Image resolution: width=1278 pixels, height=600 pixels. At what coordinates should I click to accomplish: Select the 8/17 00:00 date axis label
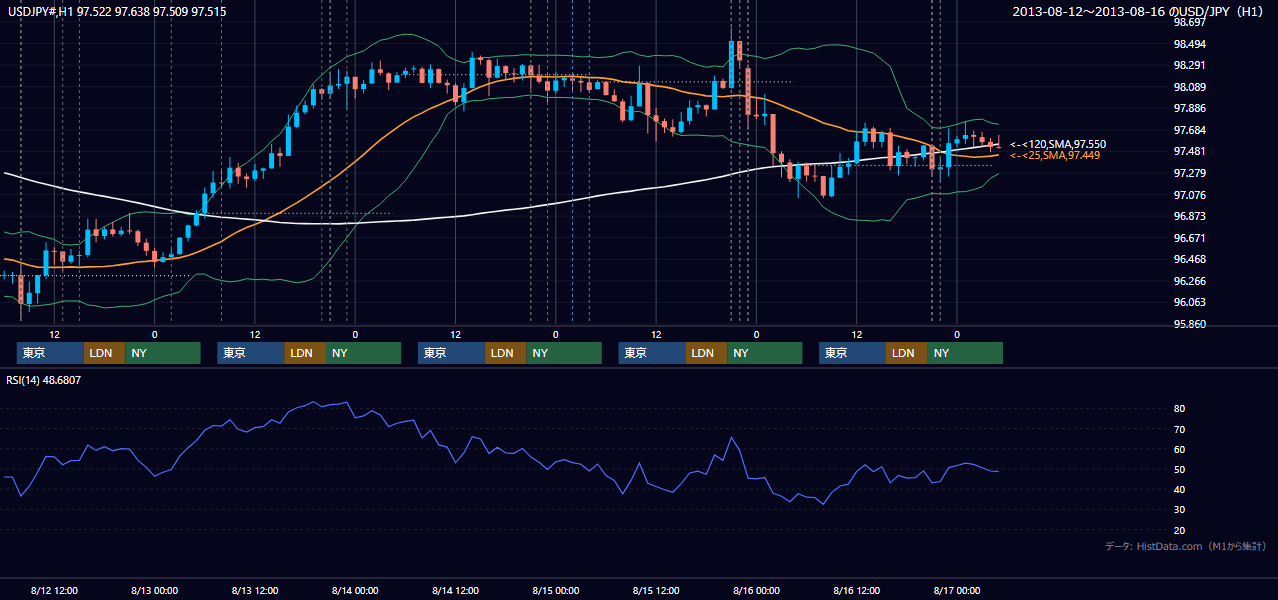tap(957, 590)
